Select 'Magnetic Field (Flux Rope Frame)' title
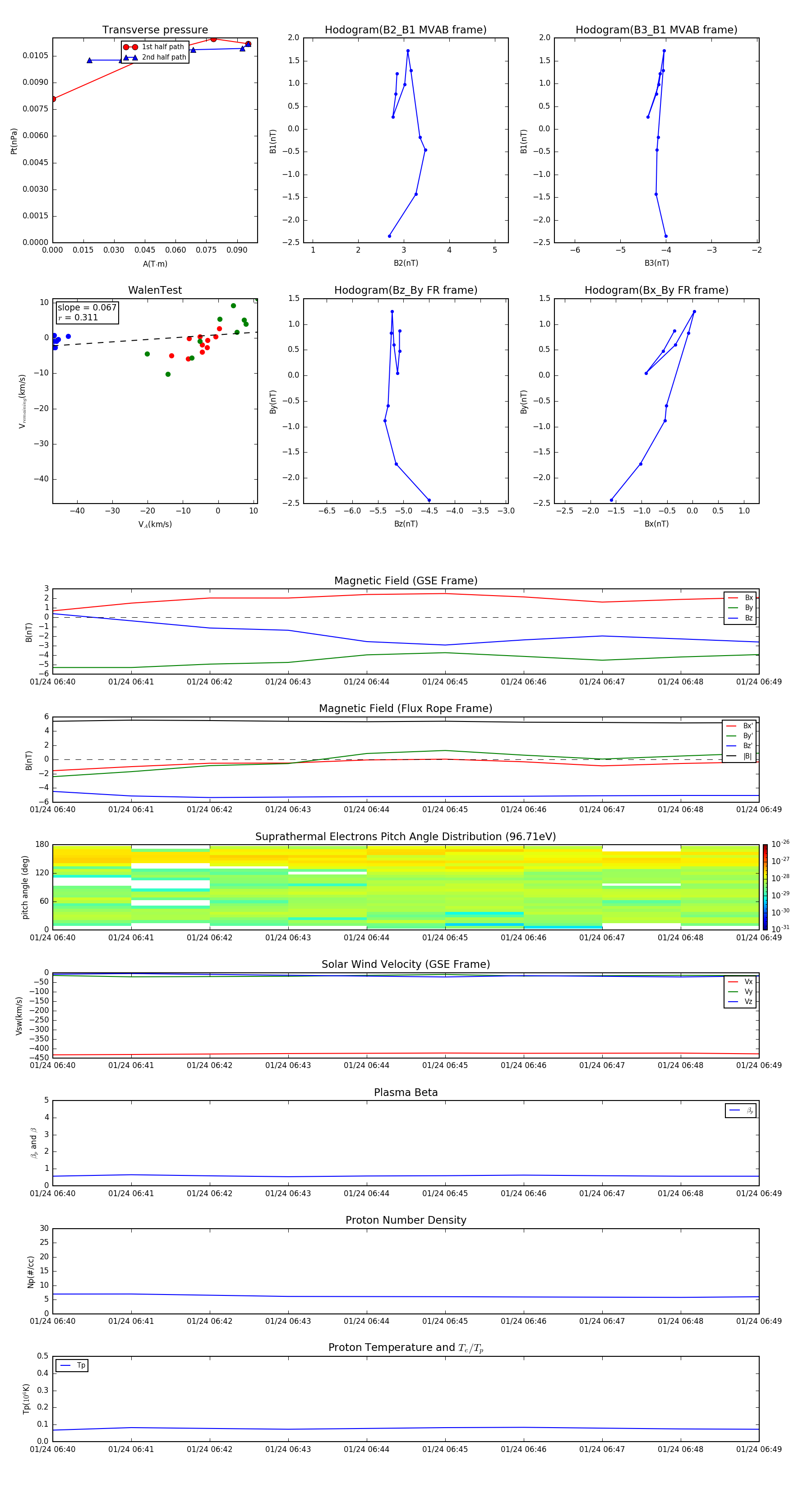Screen dimensions: 812x1489 click(406, 709)
